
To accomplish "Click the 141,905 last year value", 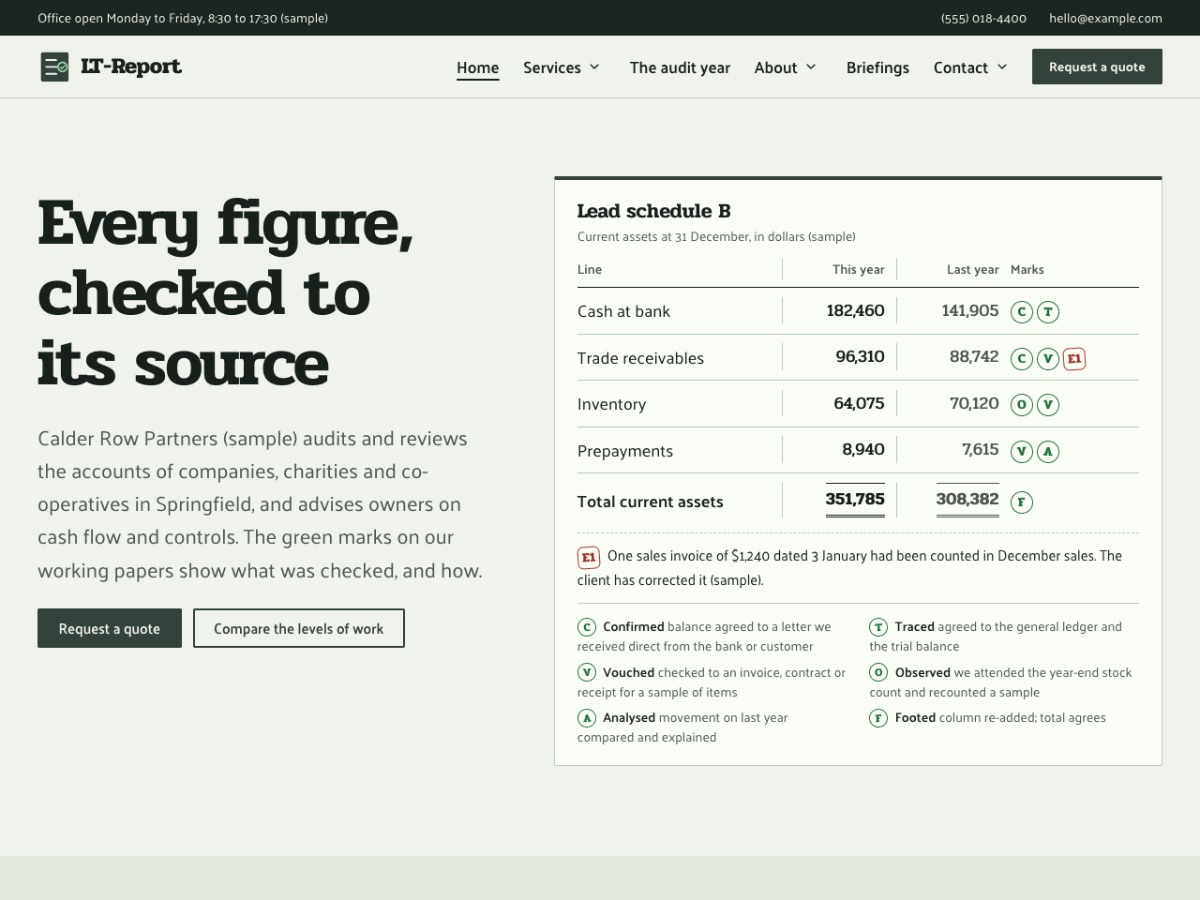I will pos(970,311).
